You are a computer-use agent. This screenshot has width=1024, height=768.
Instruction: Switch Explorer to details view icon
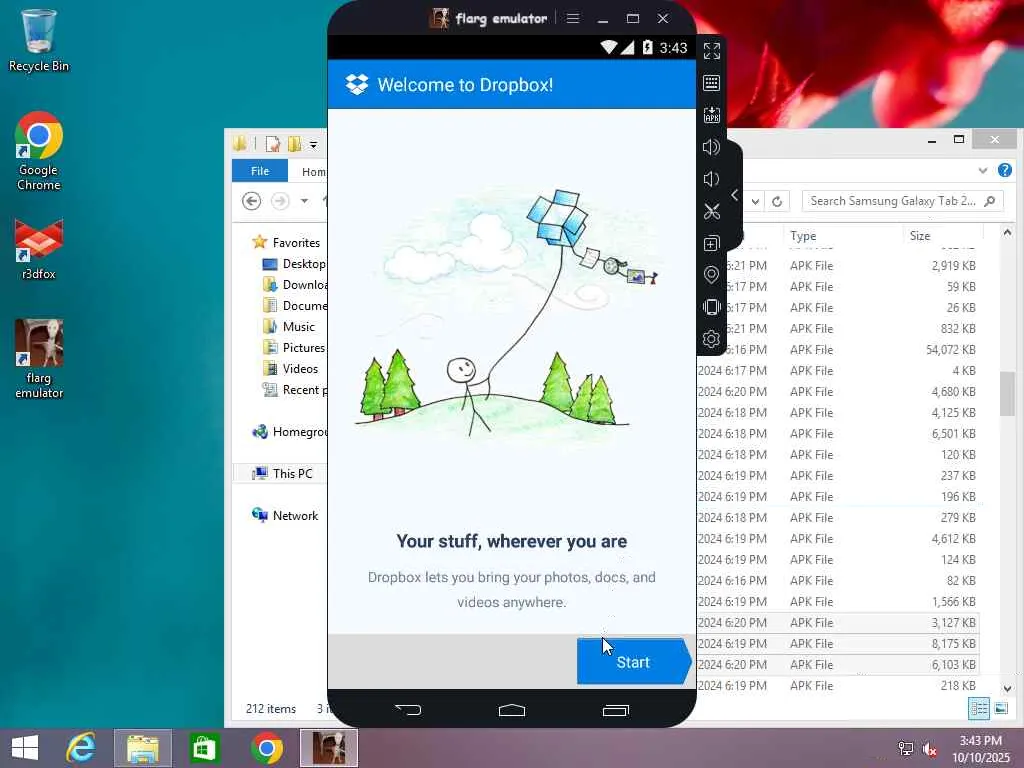click(x=978, y=709)
